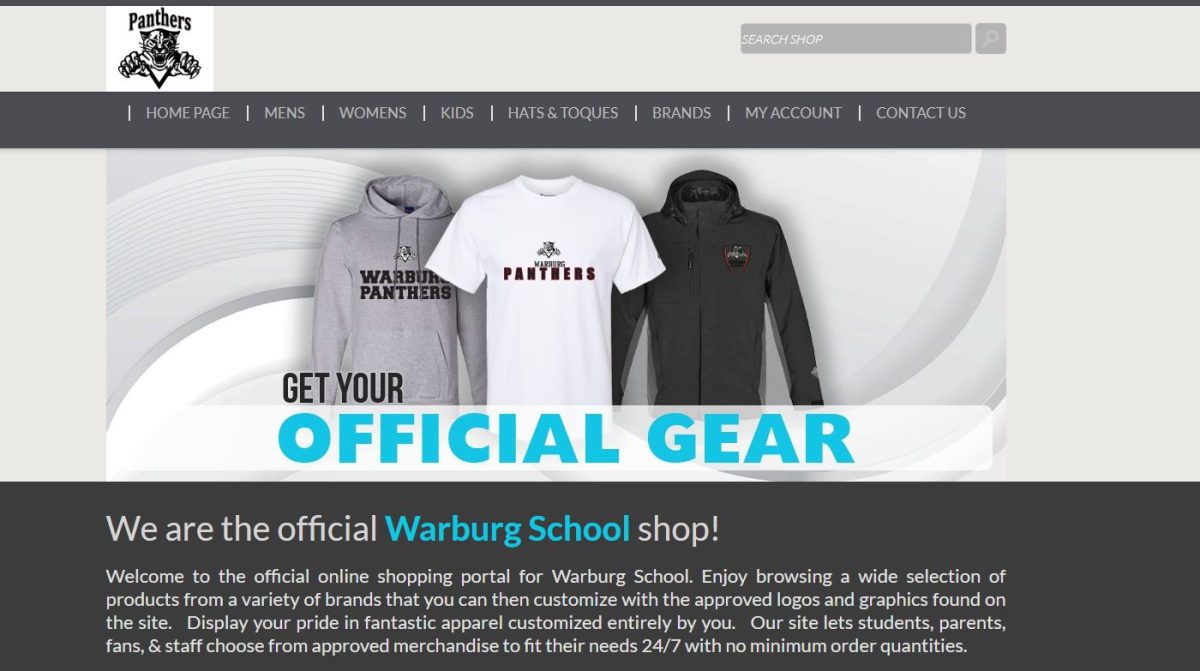Focus the Search Shop input field

(x=855, y=39)
